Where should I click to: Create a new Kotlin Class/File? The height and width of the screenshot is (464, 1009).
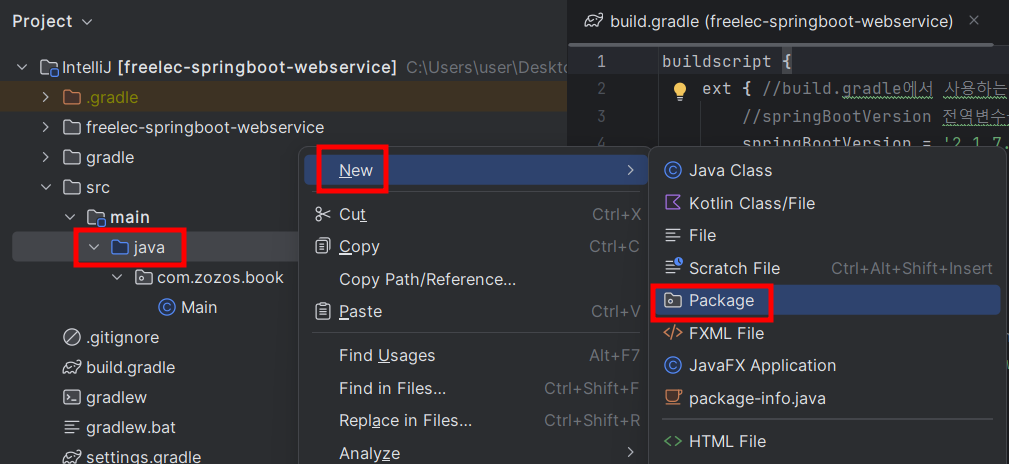(826, 203)
